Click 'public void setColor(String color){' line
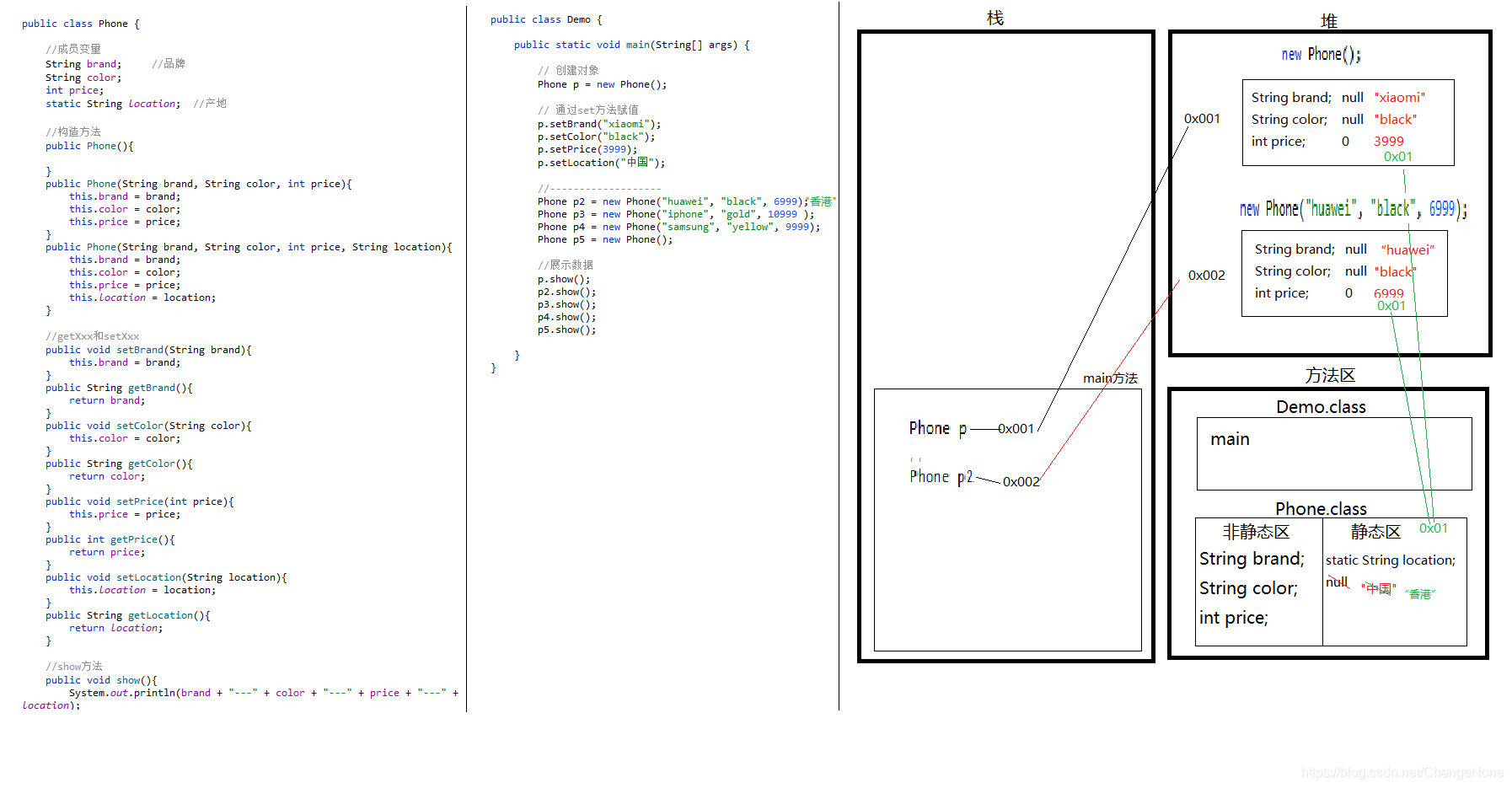 [x=148, y=426]
